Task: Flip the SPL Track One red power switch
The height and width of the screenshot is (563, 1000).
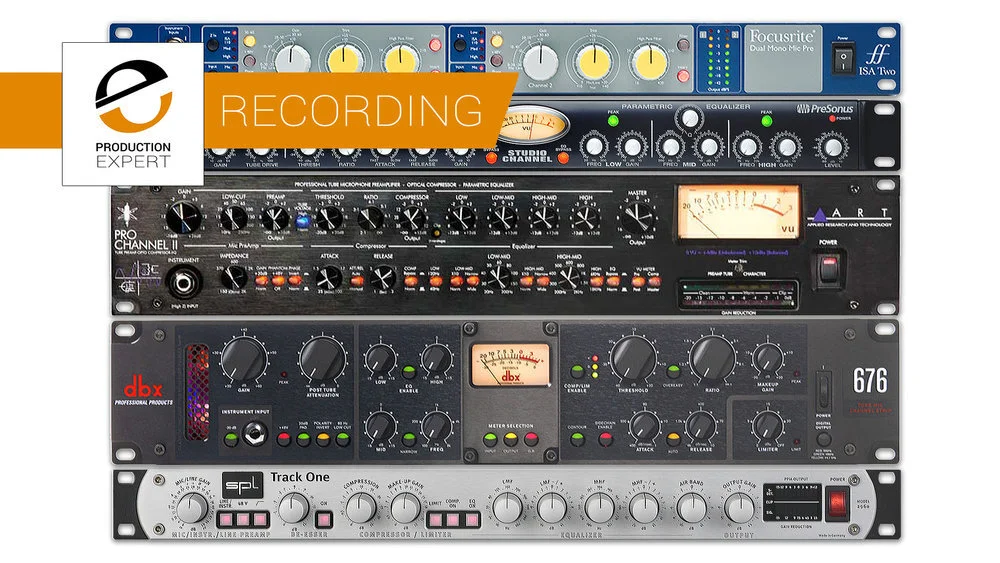Action: [x=837, y=504]
